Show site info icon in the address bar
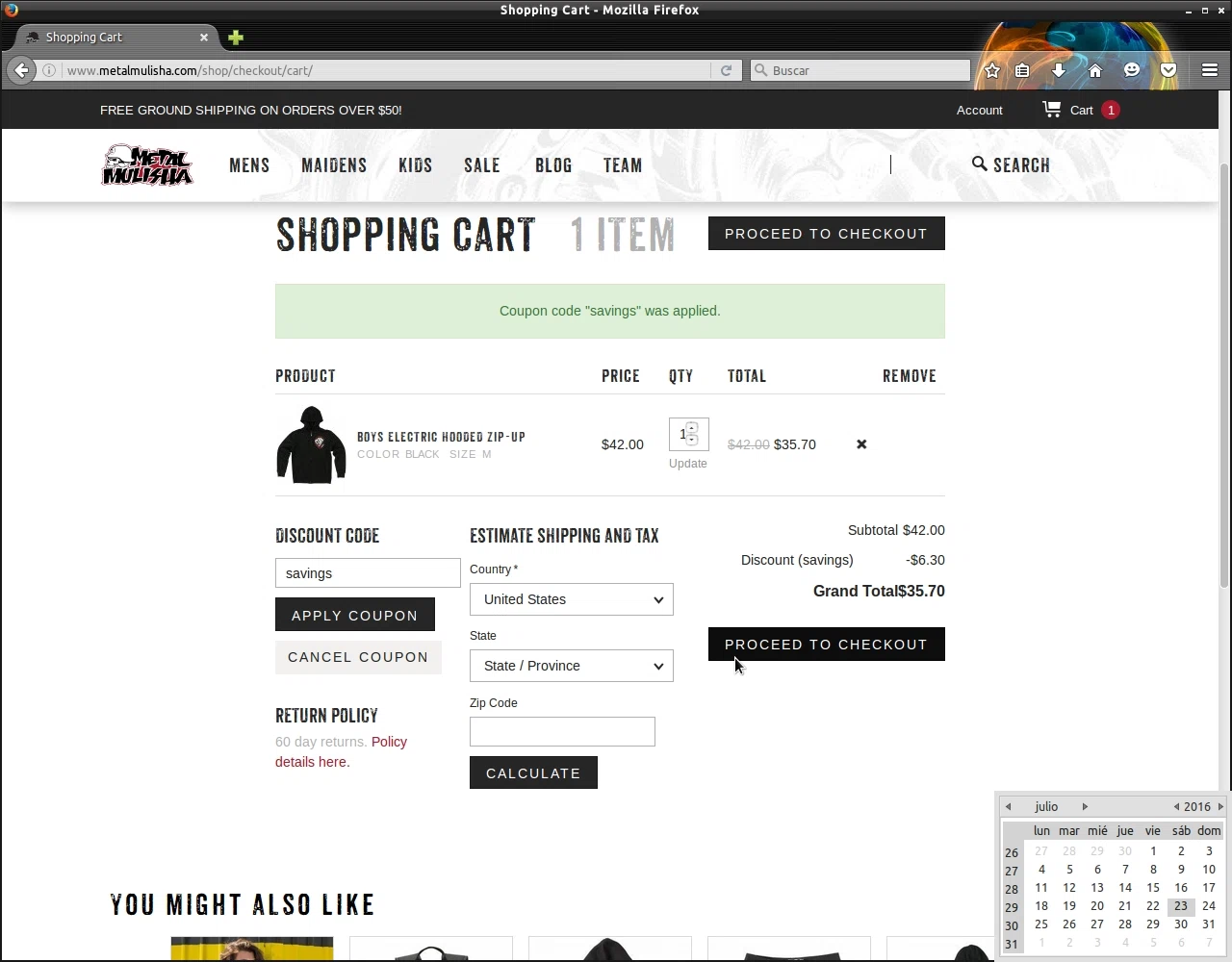 pyautogui.click(x=49, y=70)
